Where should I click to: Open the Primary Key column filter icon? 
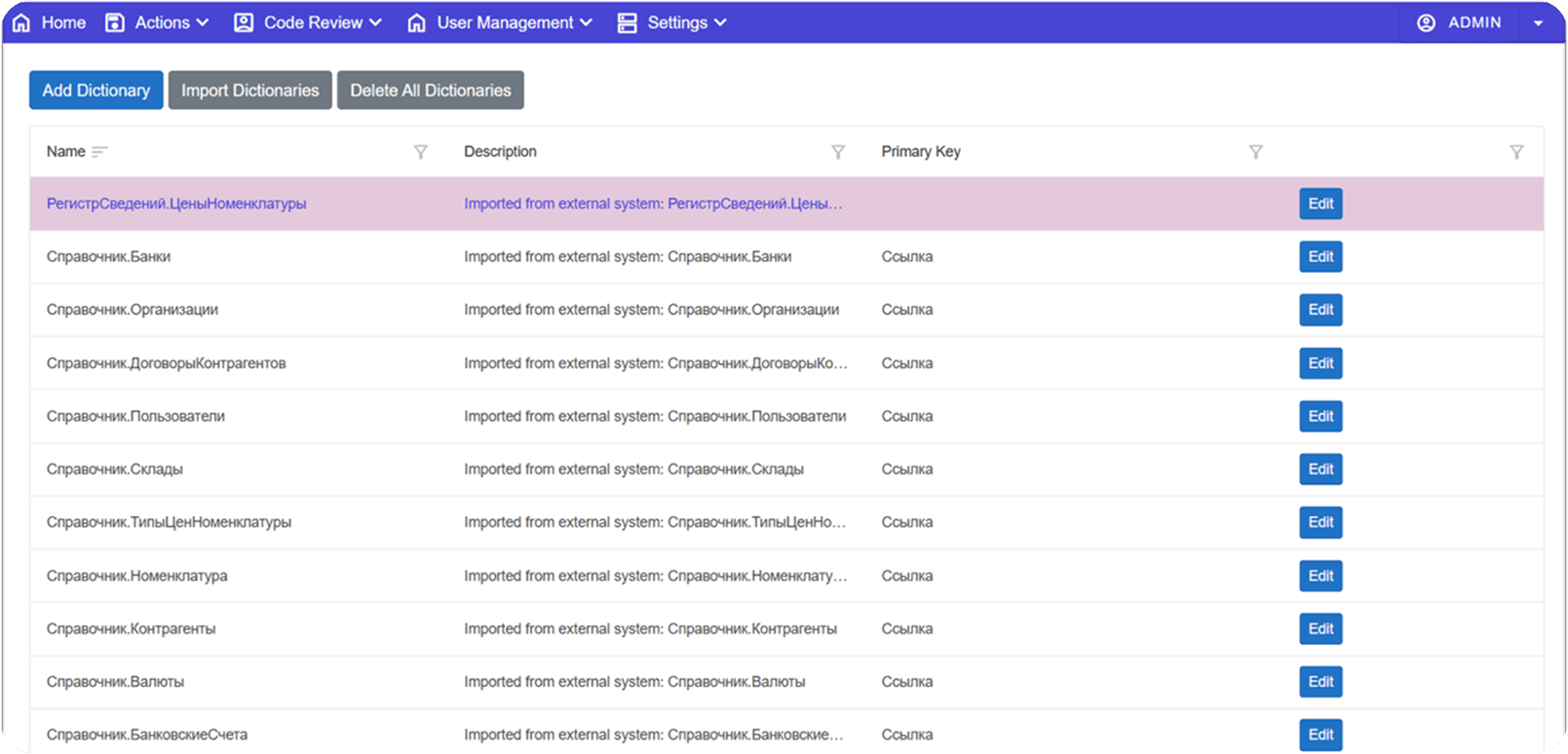[x=1255, y=152]
